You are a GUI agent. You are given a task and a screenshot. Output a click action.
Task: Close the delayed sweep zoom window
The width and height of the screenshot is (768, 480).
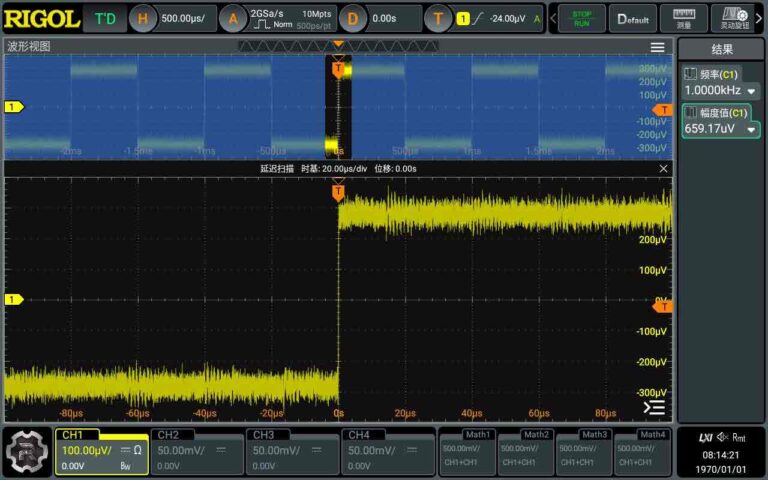coord(663,169)
